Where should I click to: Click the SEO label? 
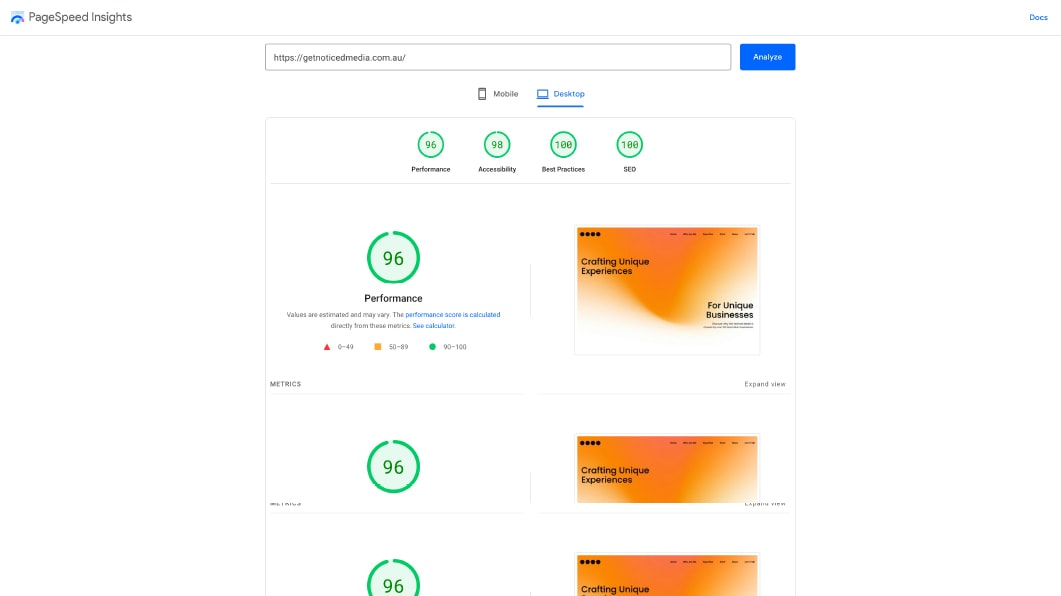click(629, 169)
